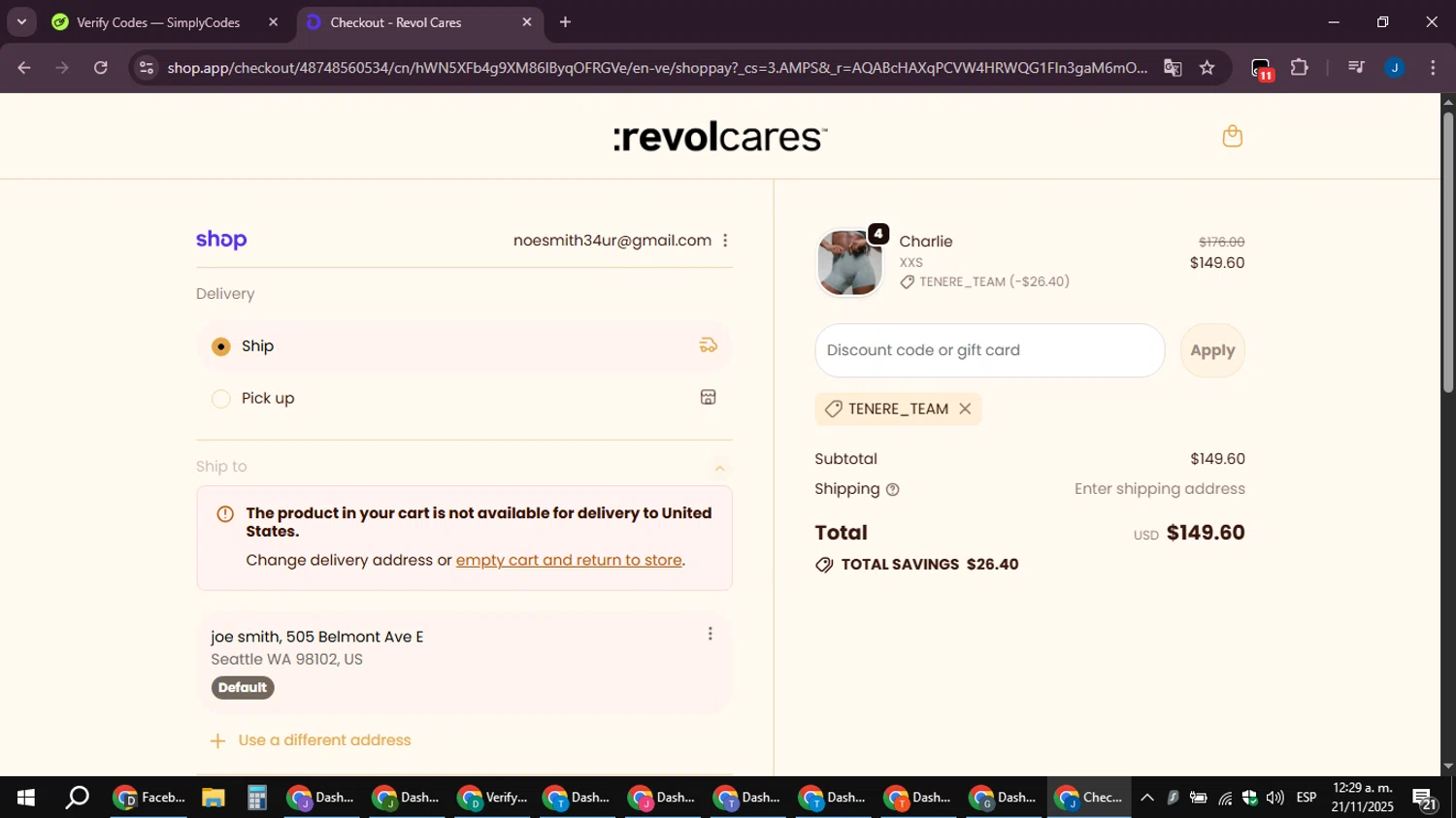Click the address bar URL

click(657, 68)
